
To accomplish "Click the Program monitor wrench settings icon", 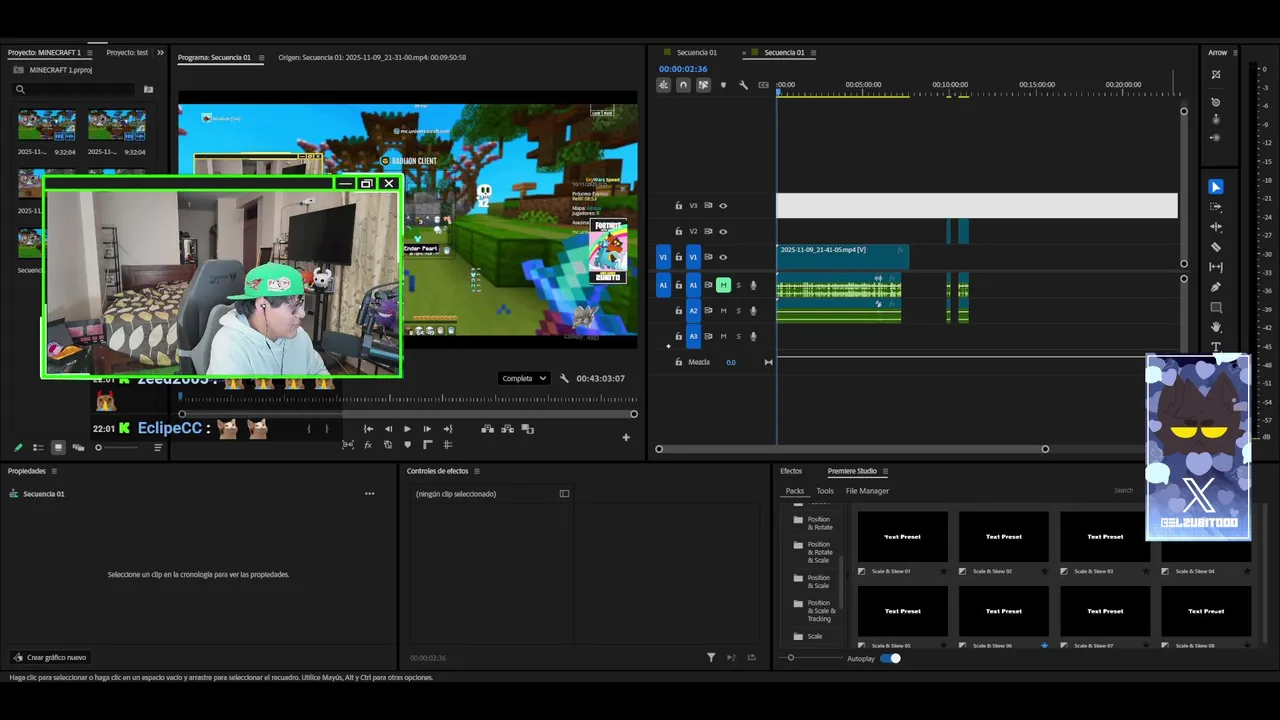I will tap(564, 379).
